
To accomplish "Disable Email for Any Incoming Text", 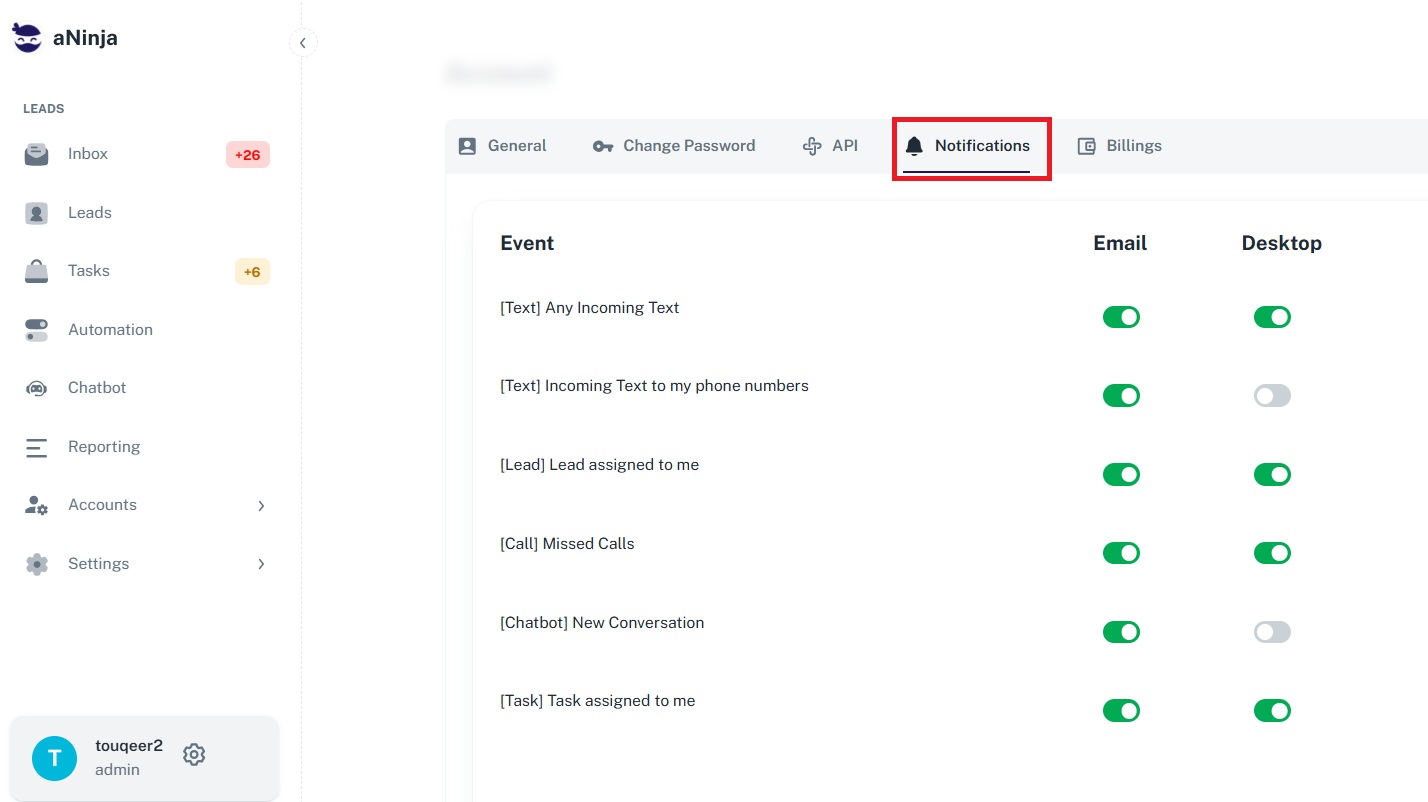I will tap(1121, 317).
